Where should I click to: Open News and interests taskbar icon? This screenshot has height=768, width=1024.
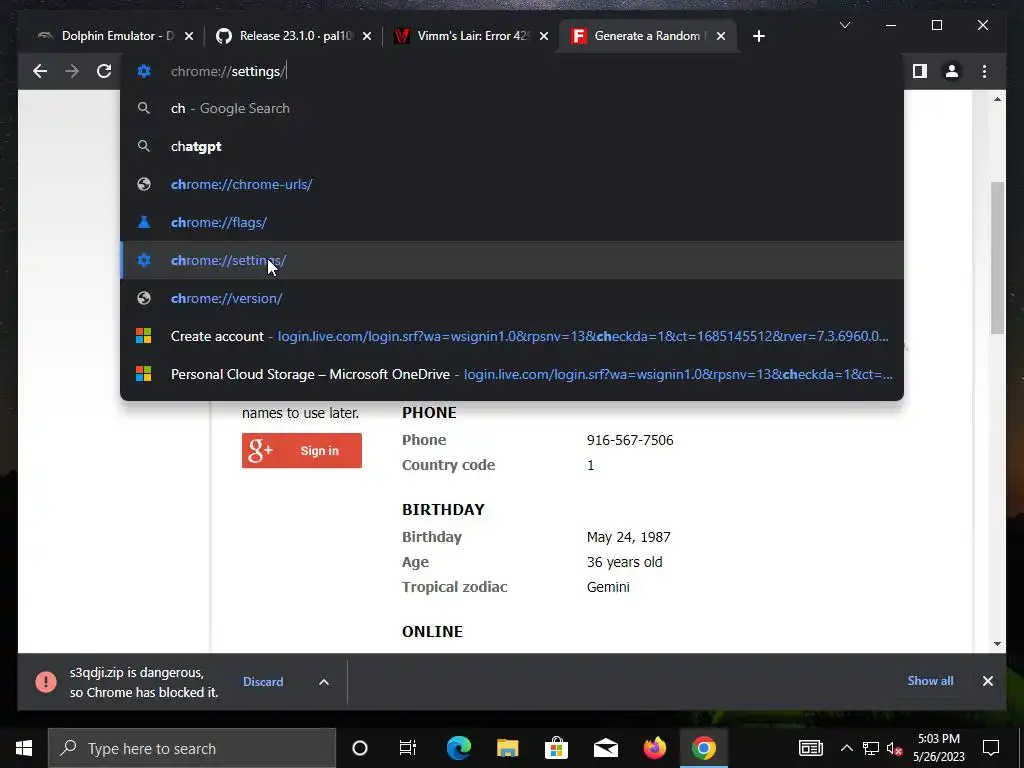tap(810, 748)
